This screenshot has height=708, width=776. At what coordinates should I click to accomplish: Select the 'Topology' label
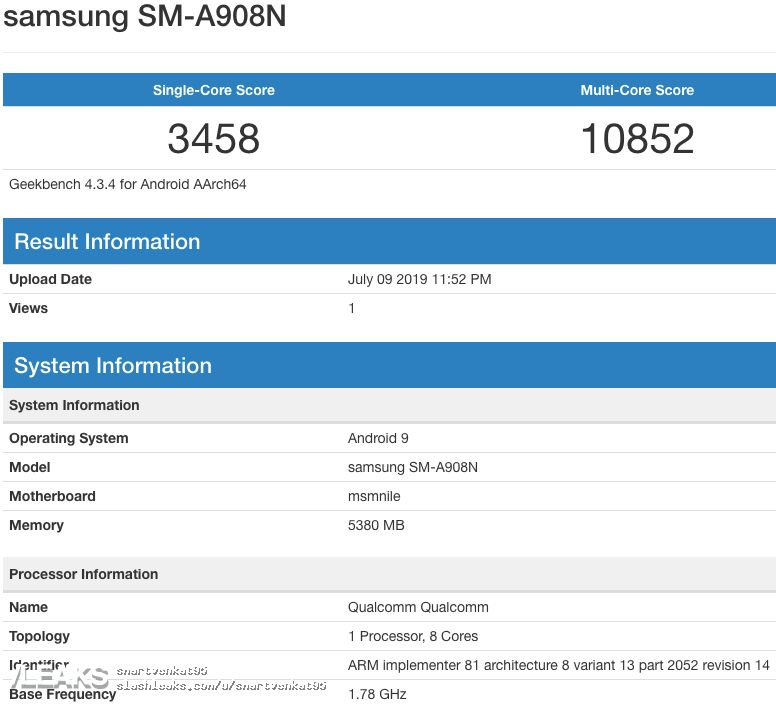coord(40,636)
